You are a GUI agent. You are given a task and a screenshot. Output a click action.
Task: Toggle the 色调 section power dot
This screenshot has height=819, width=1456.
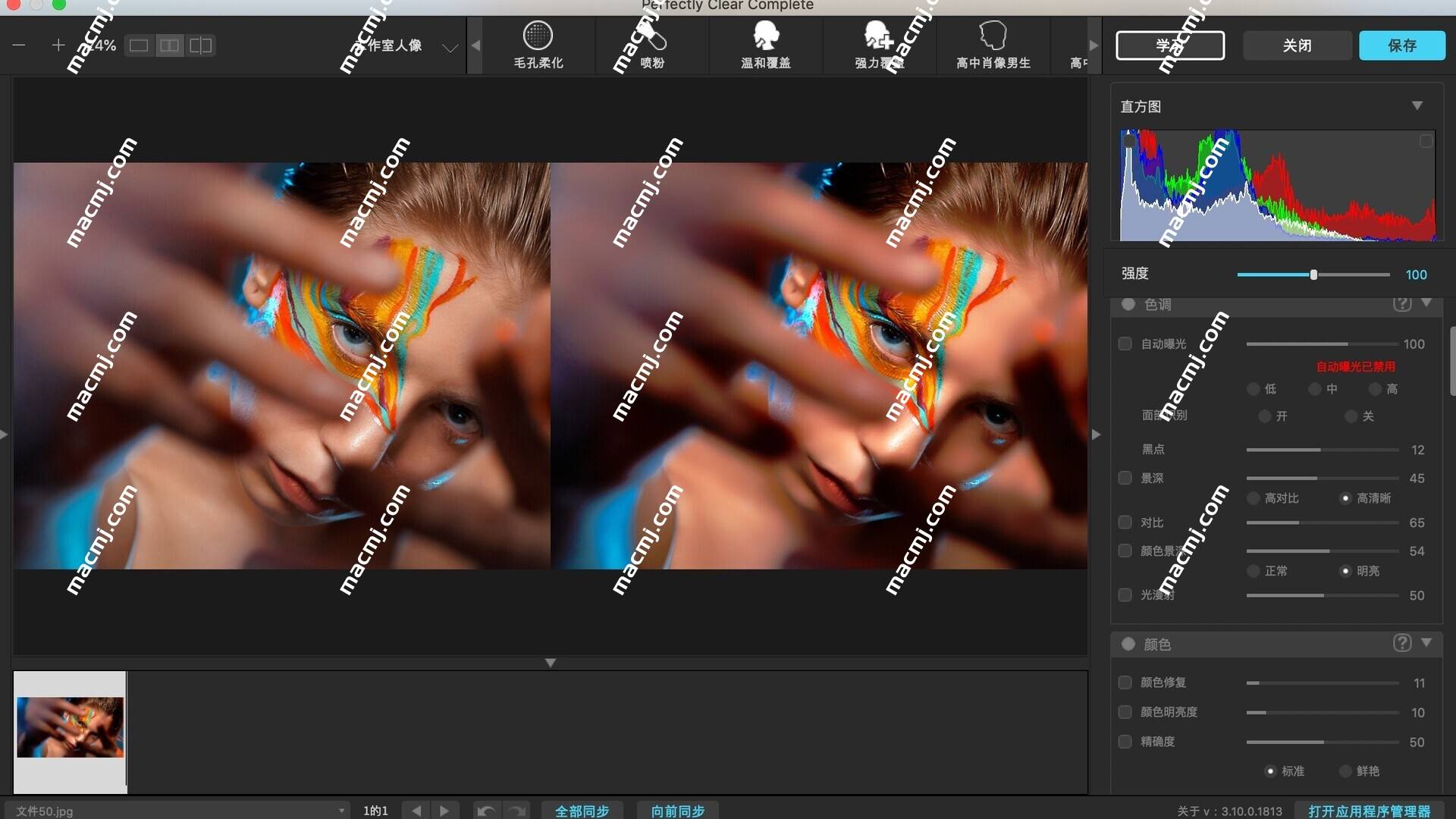tap(1128, 304)
